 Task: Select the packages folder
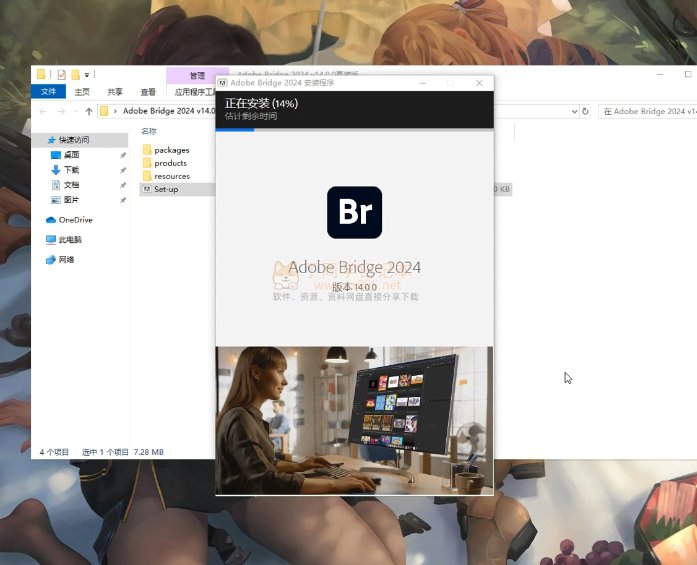coord(172,150)
